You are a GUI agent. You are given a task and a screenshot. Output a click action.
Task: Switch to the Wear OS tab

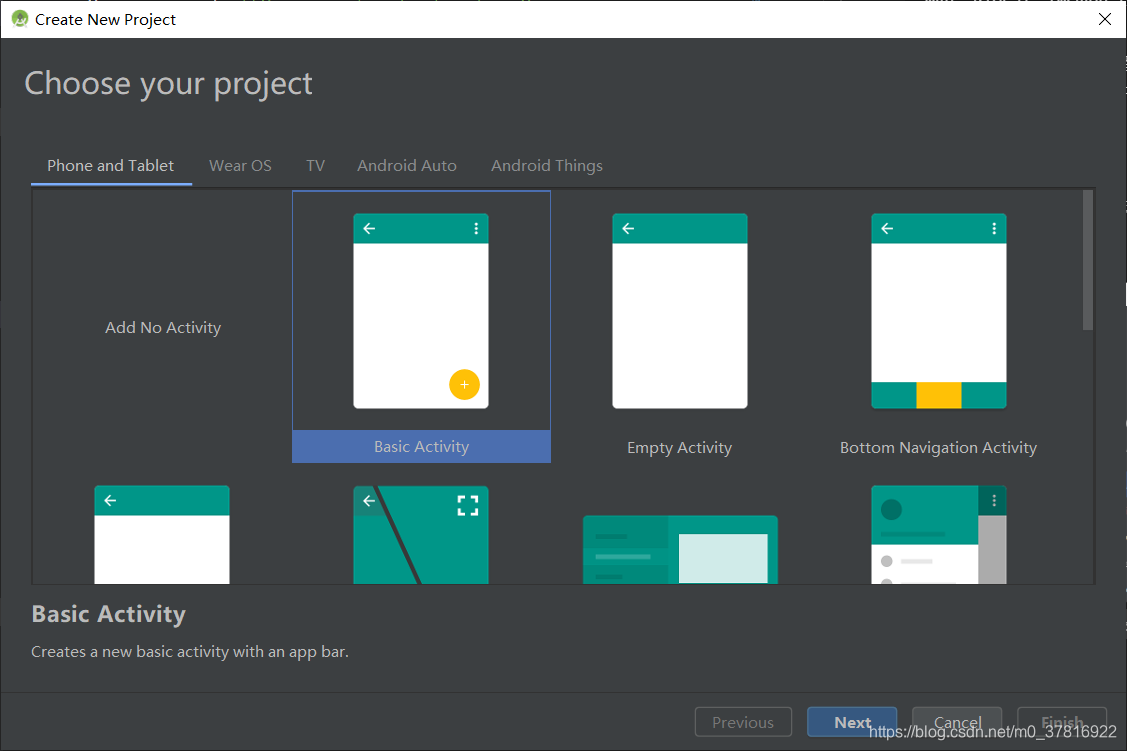240,166
